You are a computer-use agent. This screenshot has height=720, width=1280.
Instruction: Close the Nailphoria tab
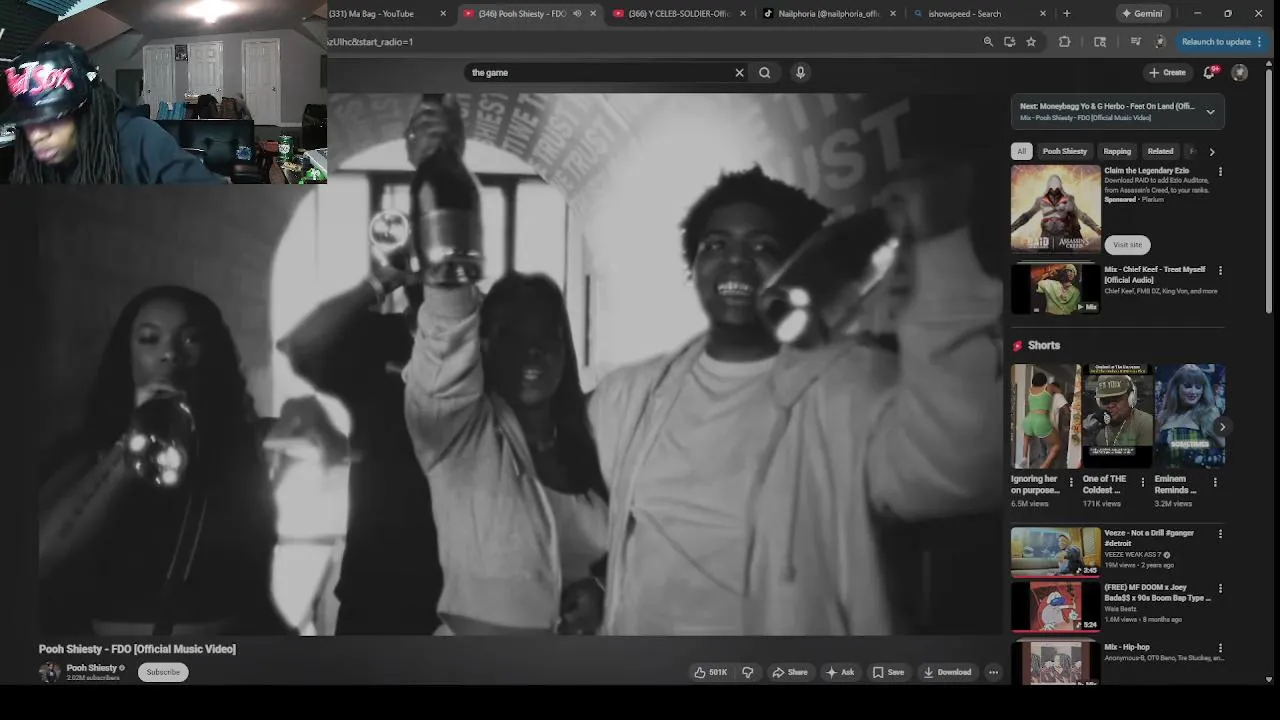coord(893,14)
